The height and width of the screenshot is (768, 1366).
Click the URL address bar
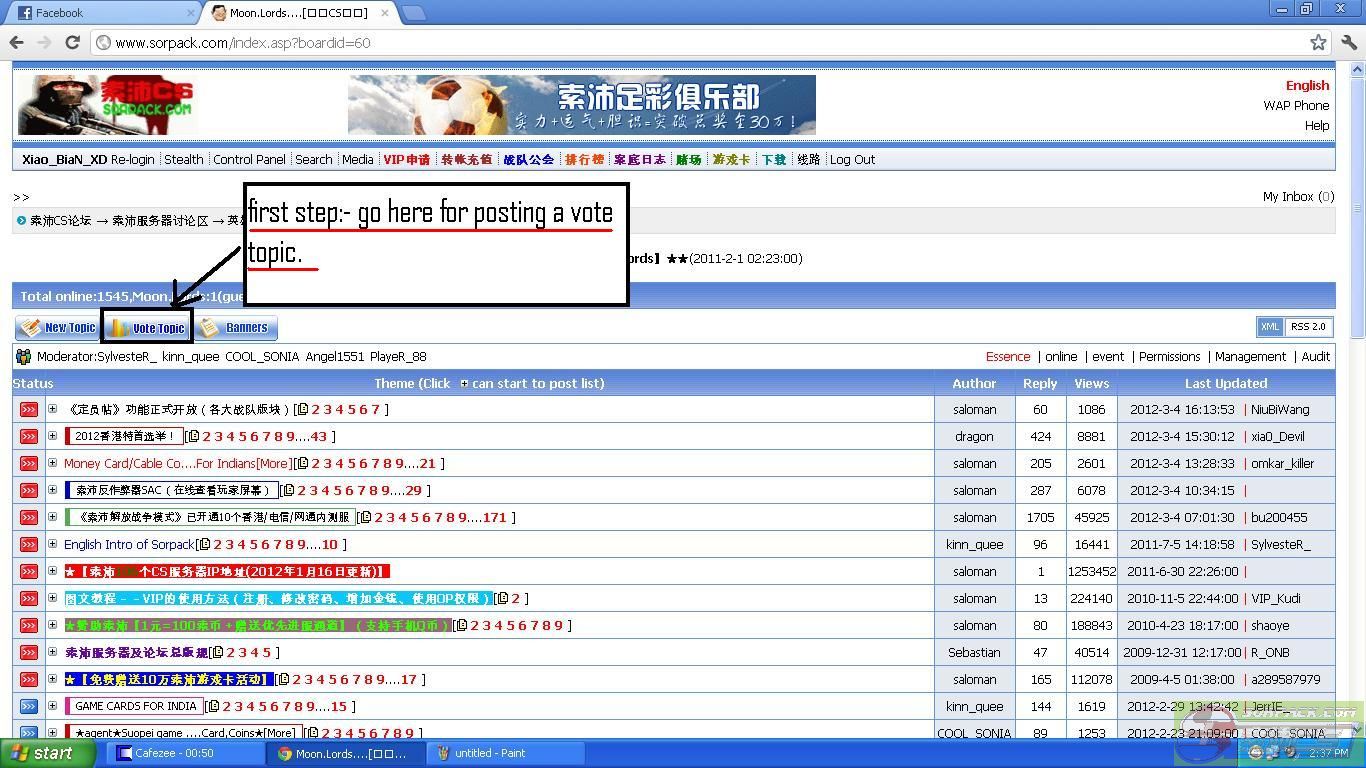click(700, 42)
